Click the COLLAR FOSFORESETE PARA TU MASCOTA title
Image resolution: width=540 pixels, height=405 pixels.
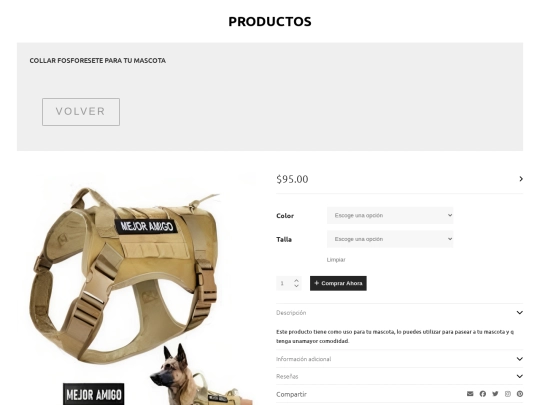97,61
